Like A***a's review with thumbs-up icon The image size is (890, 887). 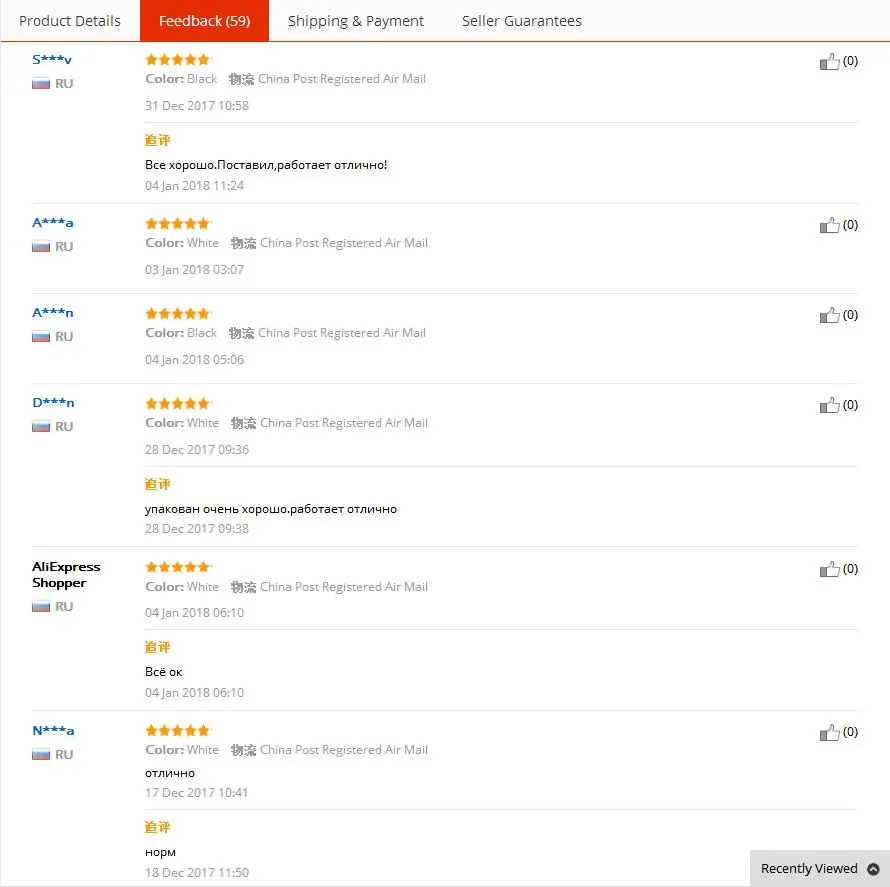click(829, 225)
